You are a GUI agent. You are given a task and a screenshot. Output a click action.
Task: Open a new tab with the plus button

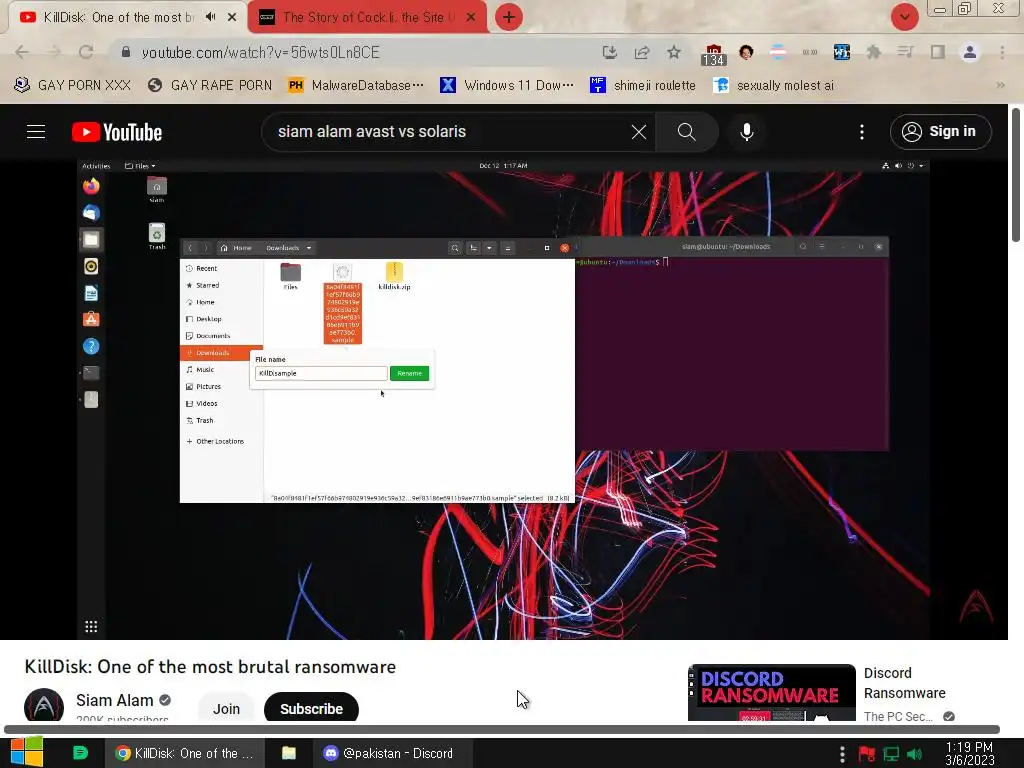pos(509,17)
